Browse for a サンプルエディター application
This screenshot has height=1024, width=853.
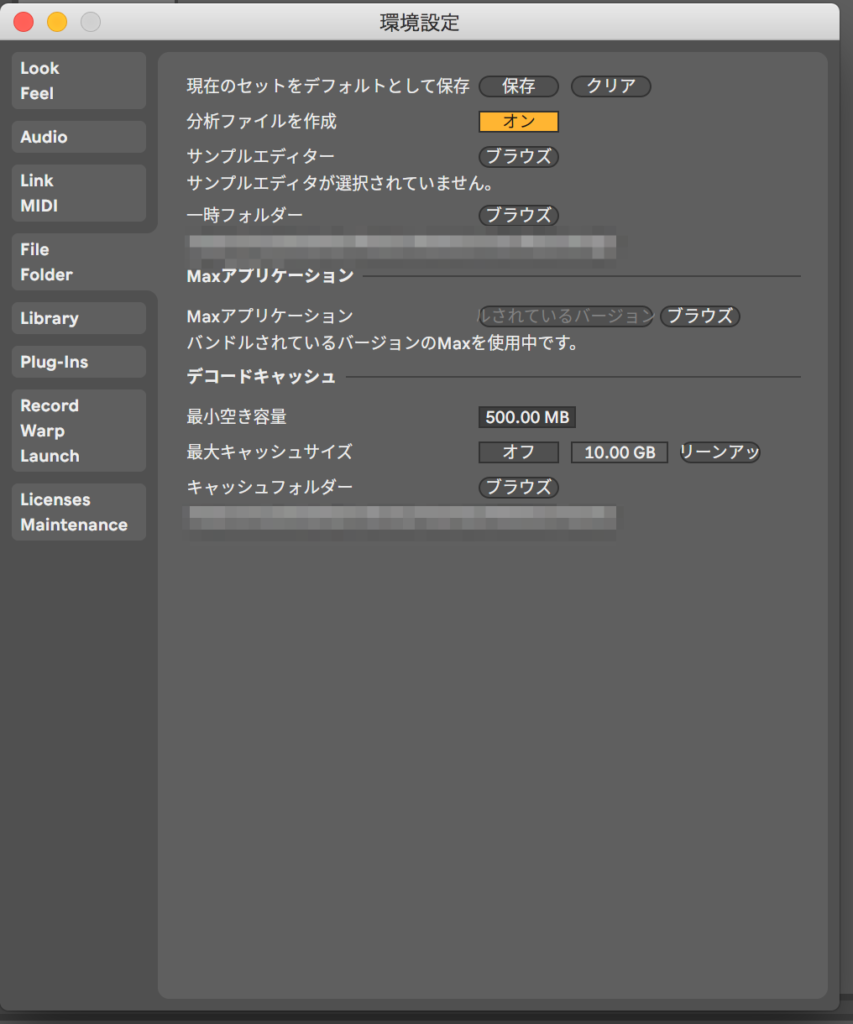518,157
